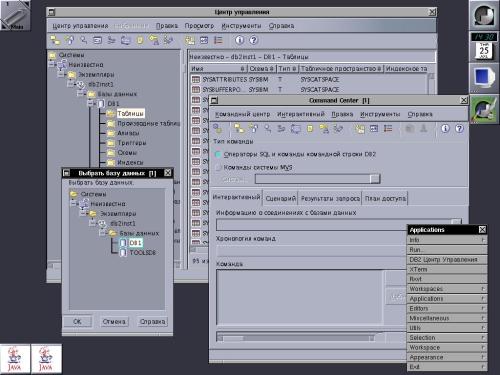The height and width of the screenshot is (375, 500).
Task: Launch XTerm from Applications menu
Action: point(447,269)
